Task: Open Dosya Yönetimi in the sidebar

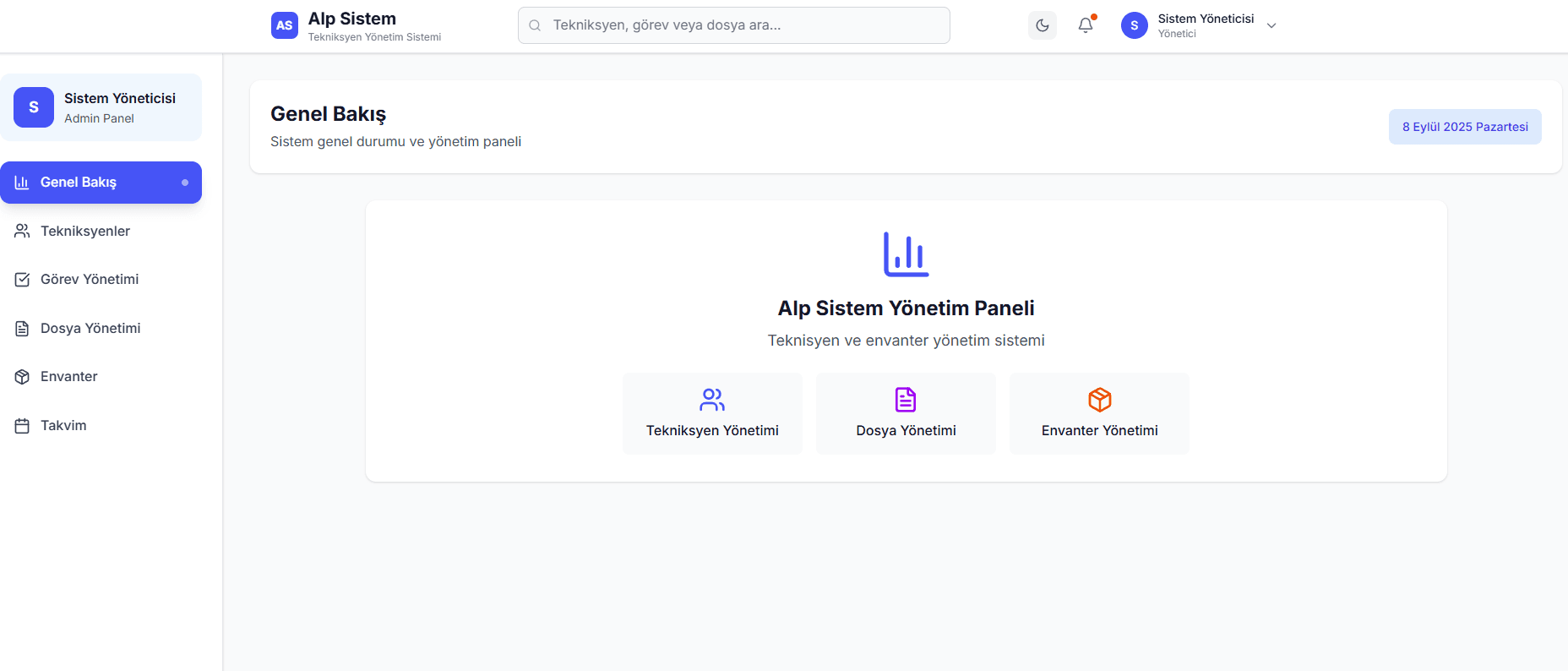Action: tap(90, 328)
